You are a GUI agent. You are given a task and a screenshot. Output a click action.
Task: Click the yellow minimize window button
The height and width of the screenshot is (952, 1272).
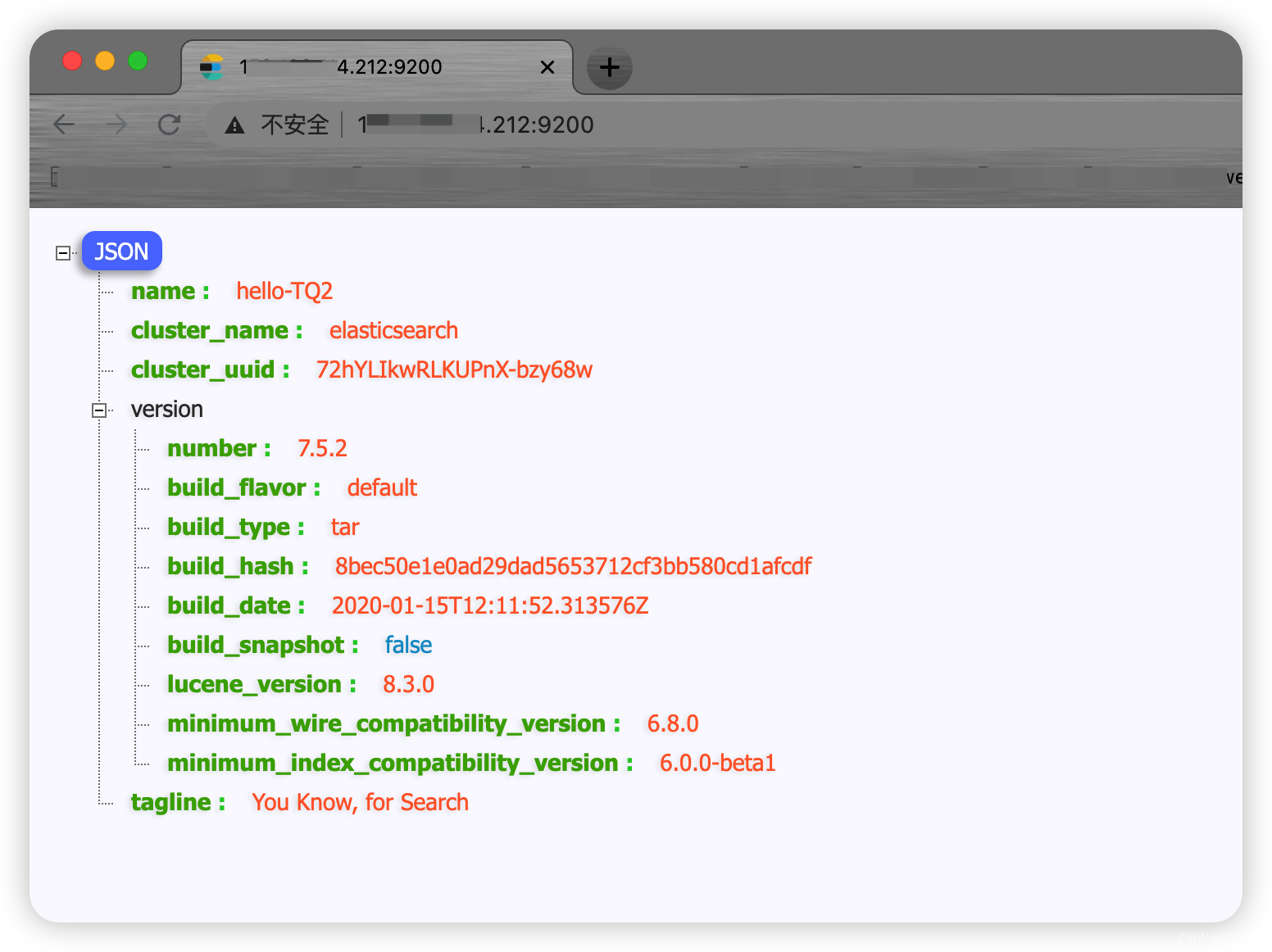[x=105, y=61]
